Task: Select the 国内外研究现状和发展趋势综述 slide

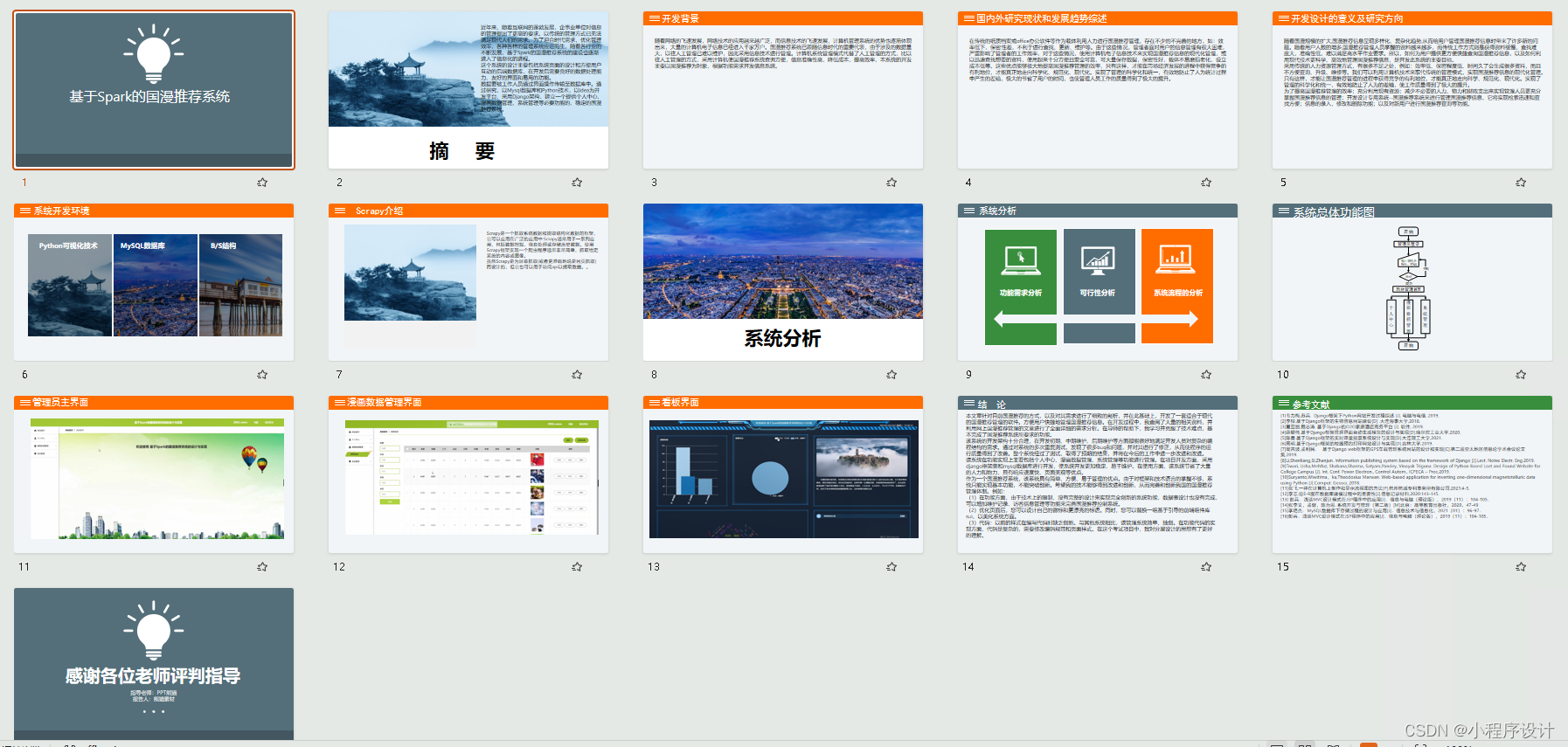Action: point(1098,90)
